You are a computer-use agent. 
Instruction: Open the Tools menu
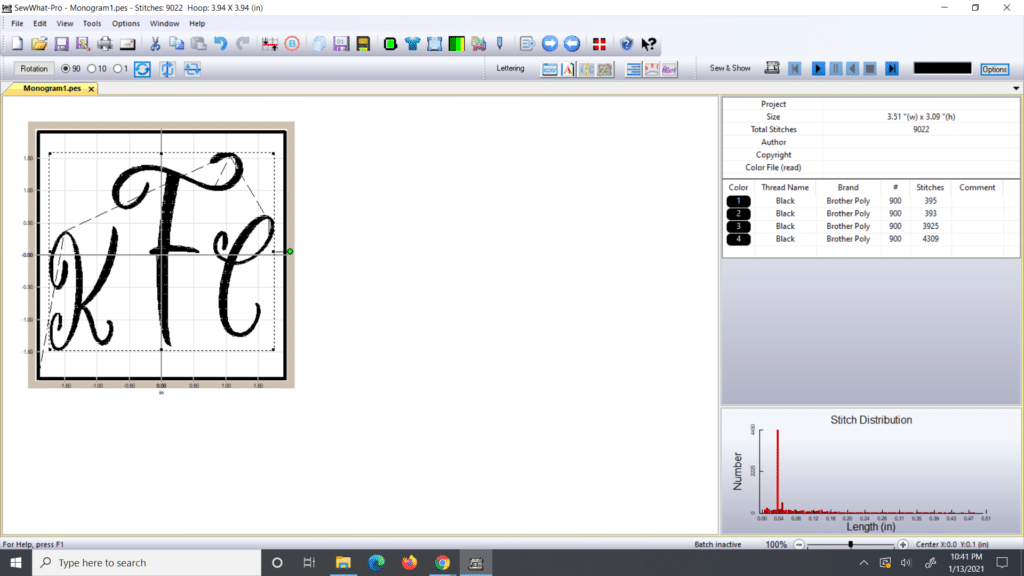click(92, 23)
